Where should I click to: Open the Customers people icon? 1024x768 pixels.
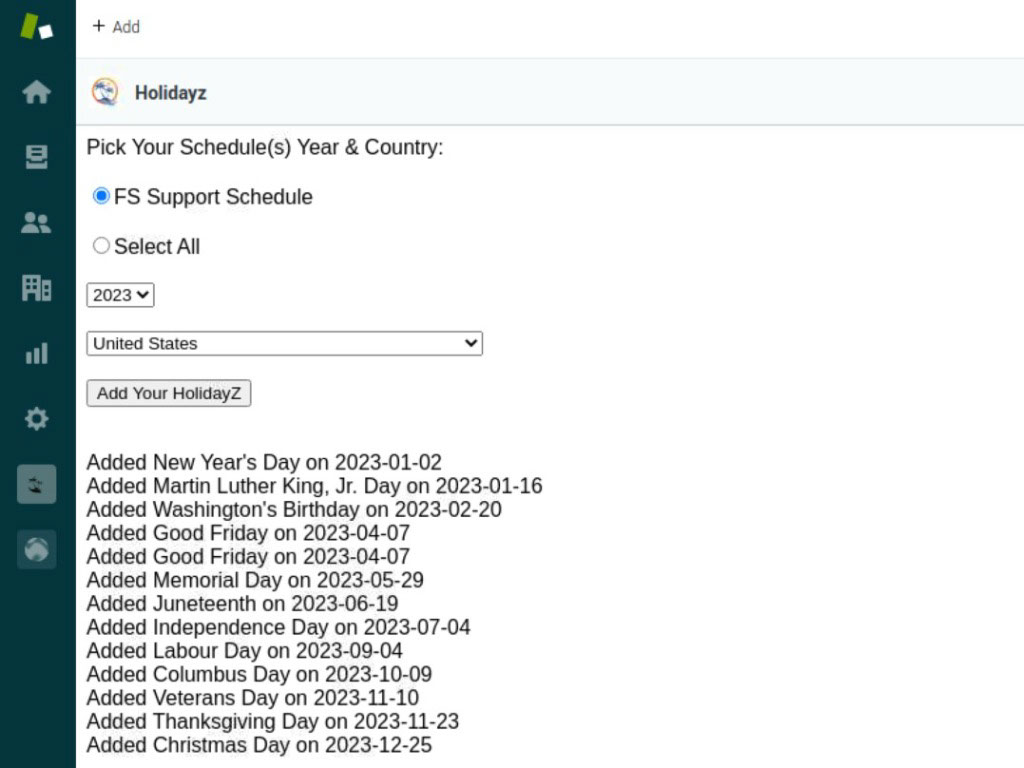pyautogui.click(x=36, y=223)
